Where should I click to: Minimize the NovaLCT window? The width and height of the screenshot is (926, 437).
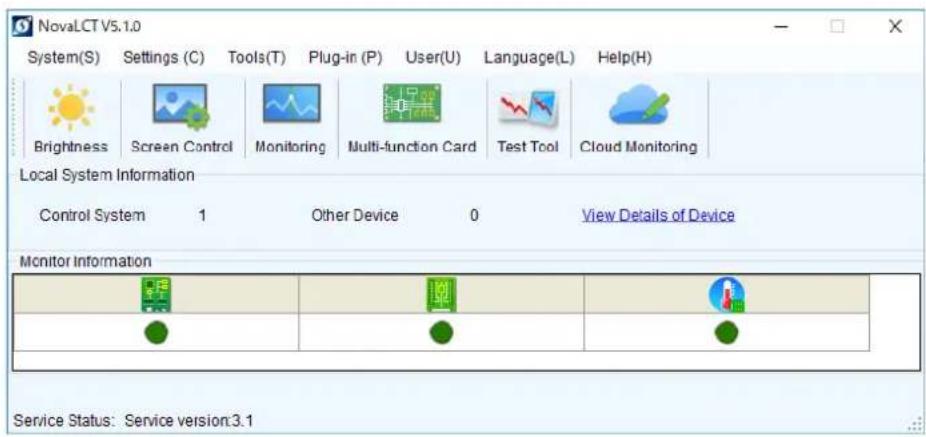point(782,27)
